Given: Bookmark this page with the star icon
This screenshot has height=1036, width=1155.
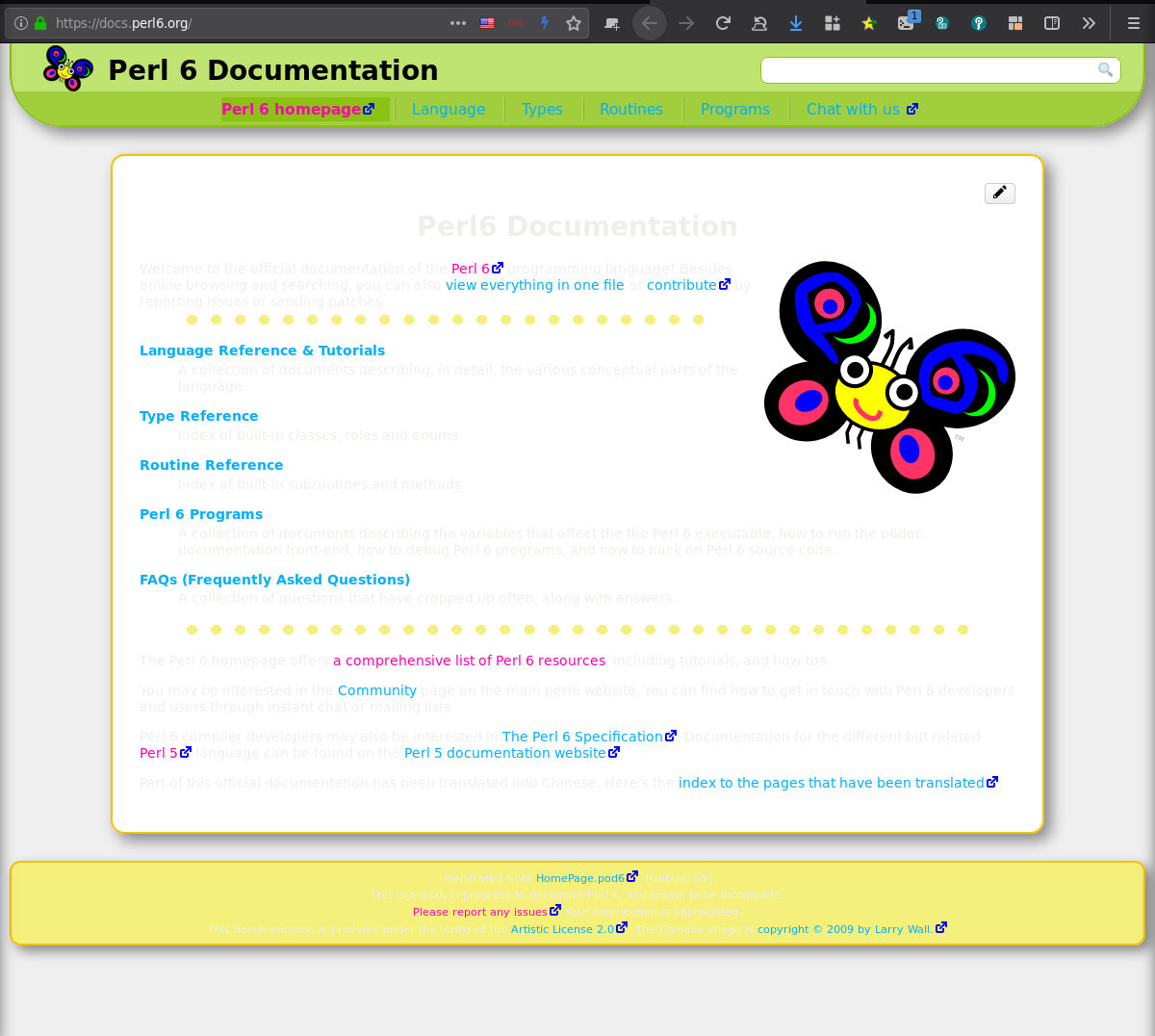Looking at the screenshot, I should point(574,23).
